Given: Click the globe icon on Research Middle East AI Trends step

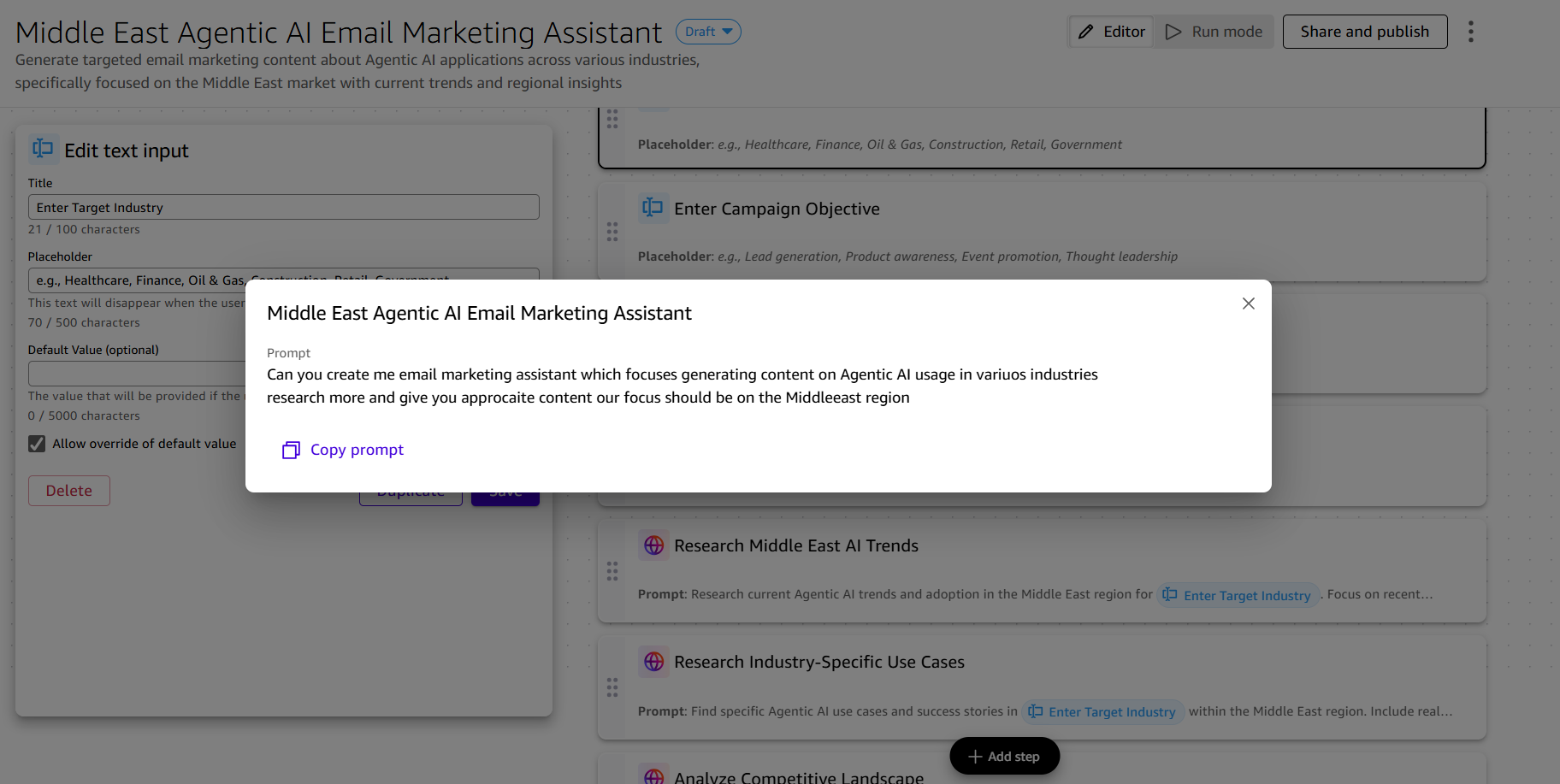Looking at the screenshot, I should coord(653,545).
